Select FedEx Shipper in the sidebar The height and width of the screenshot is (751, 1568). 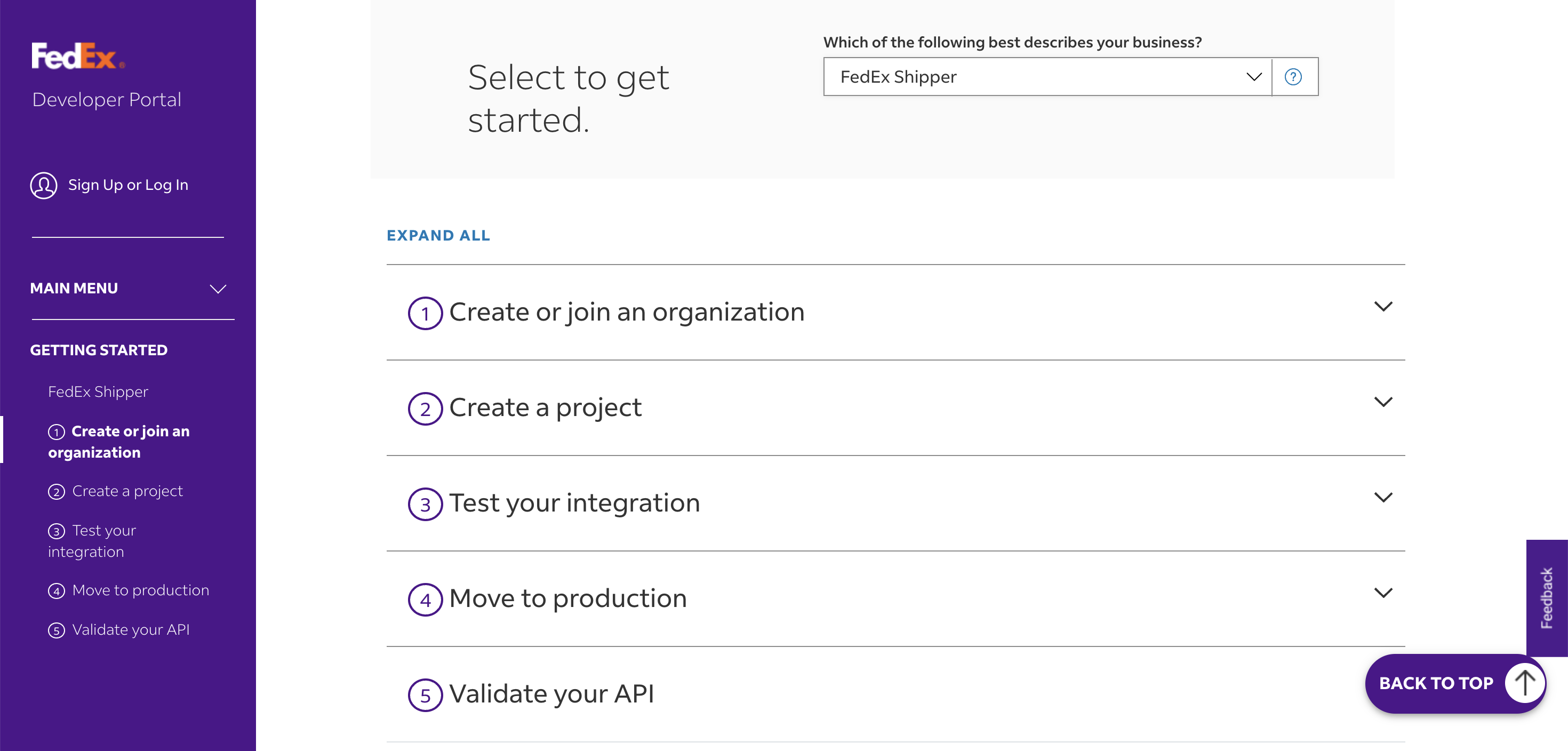(x=98, y=392)
